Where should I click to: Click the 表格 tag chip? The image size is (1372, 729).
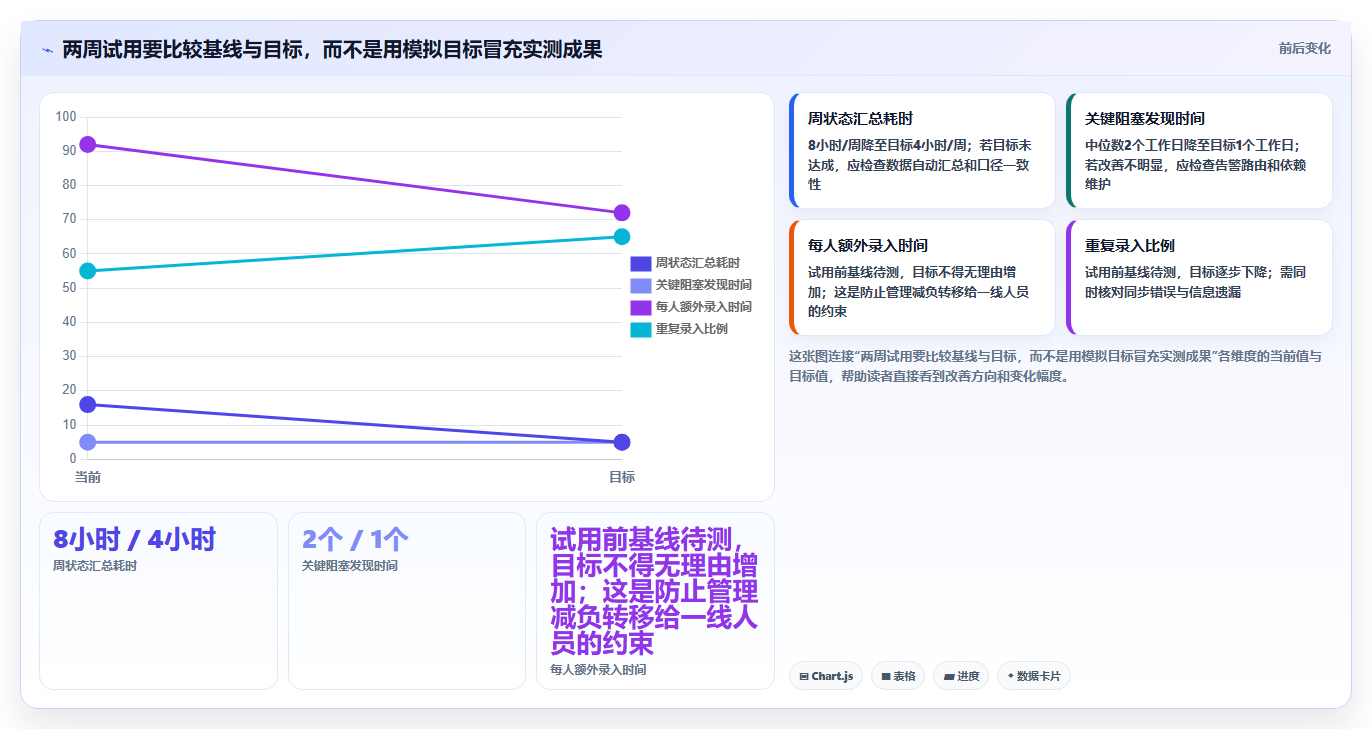pos(898,676)
